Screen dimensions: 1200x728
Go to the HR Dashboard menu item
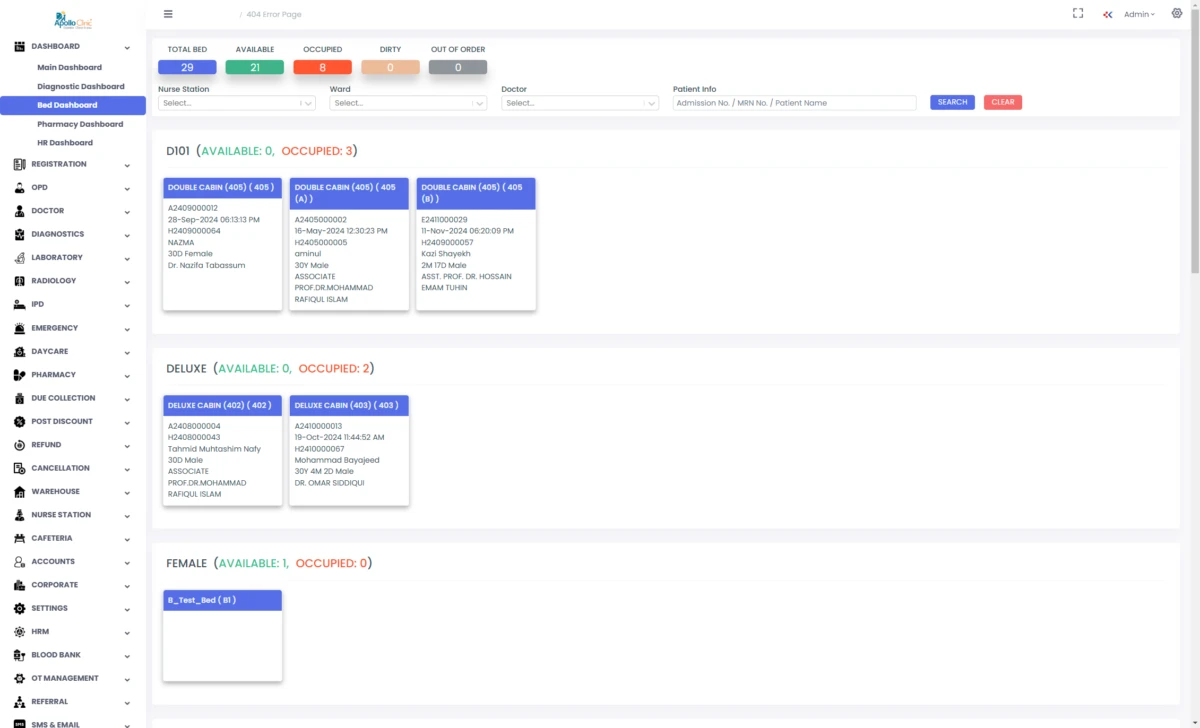pos(65,143)
